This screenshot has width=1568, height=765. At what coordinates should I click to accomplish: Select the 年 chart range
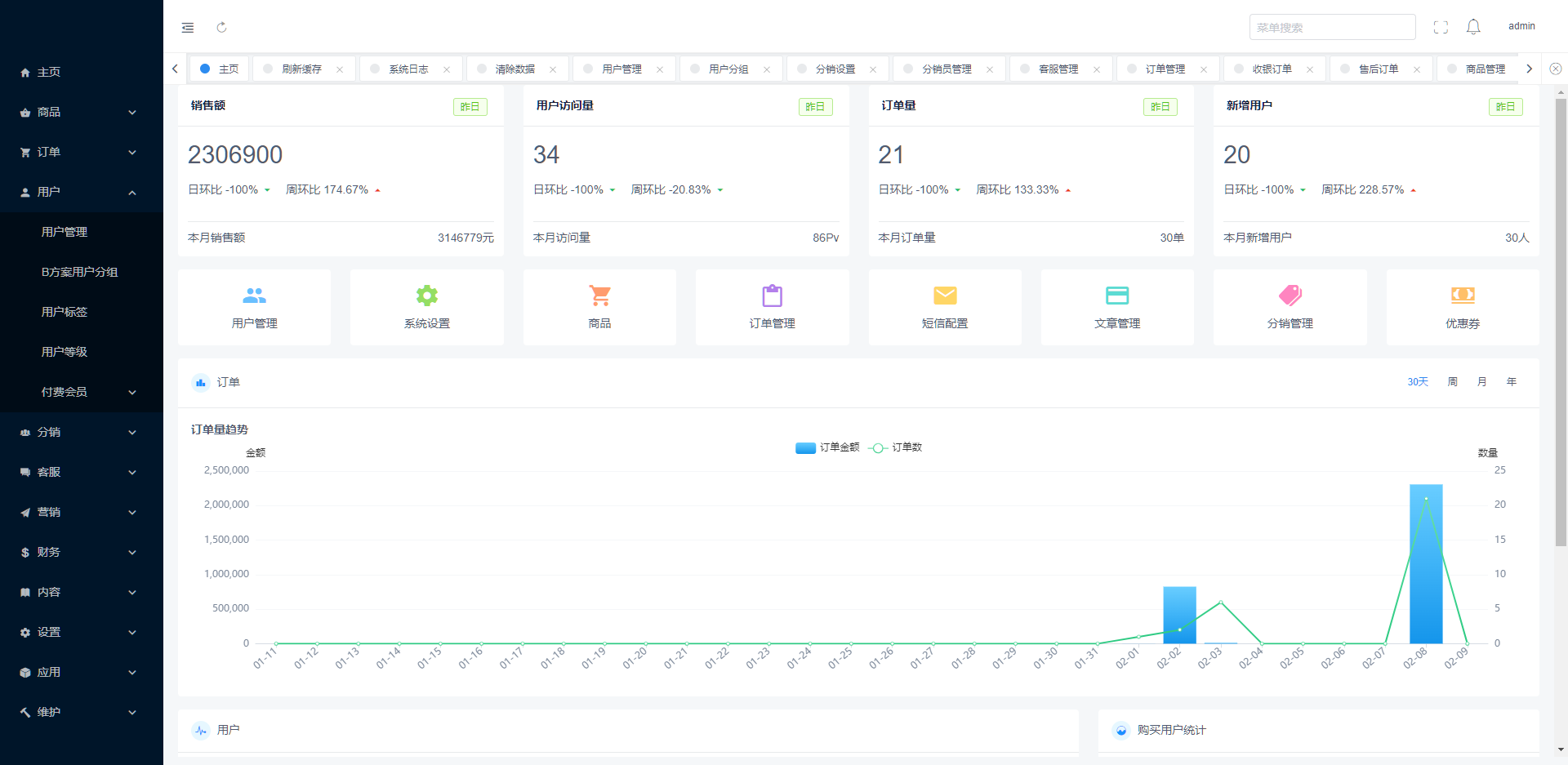click(1512, 382)
